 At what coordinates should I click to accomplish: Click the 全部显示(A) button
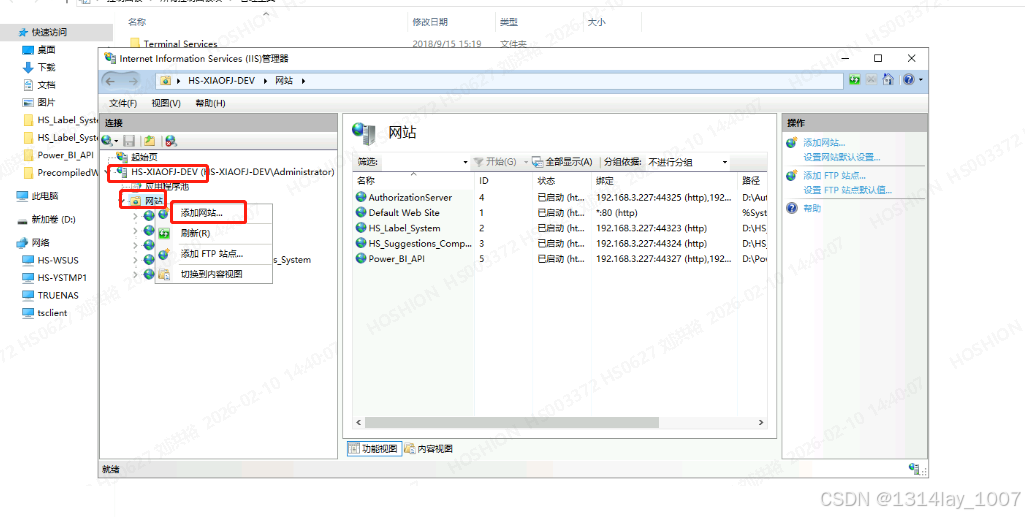[x=562, y=162]
